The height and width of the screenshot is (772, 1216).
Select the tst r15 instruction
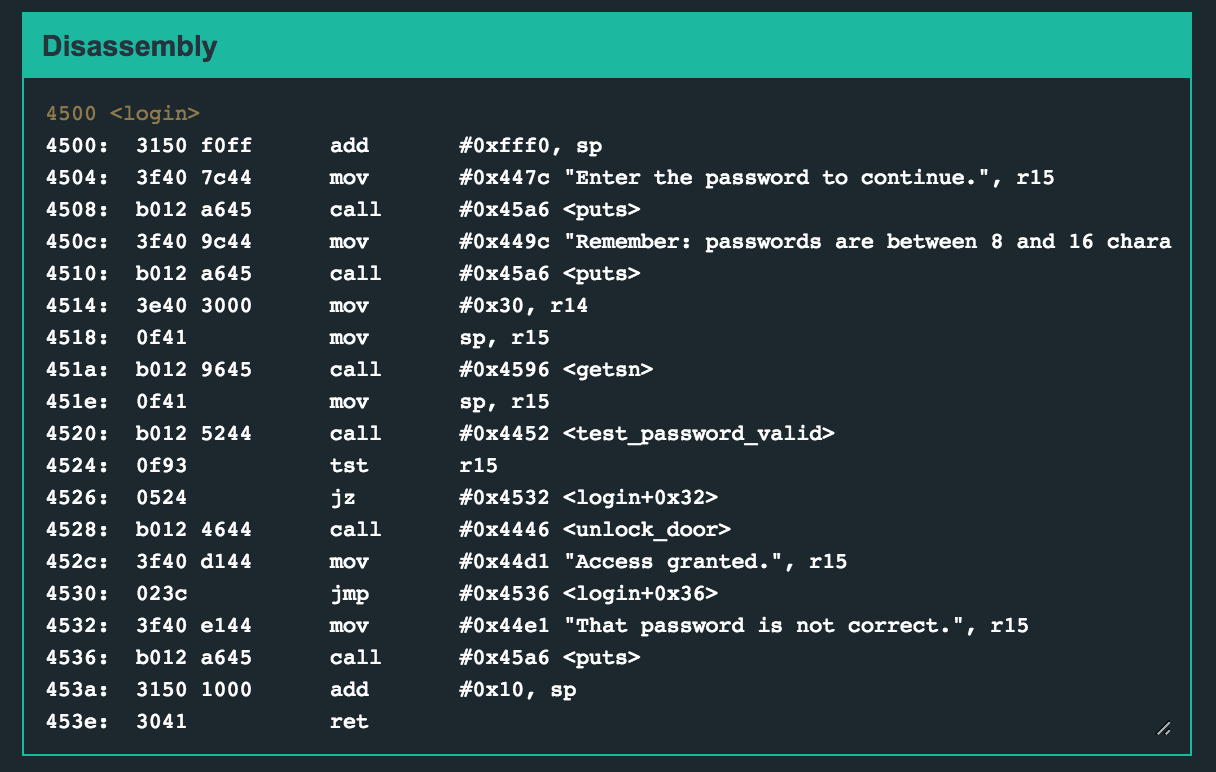pyautogui.click(x=349, y=465)
